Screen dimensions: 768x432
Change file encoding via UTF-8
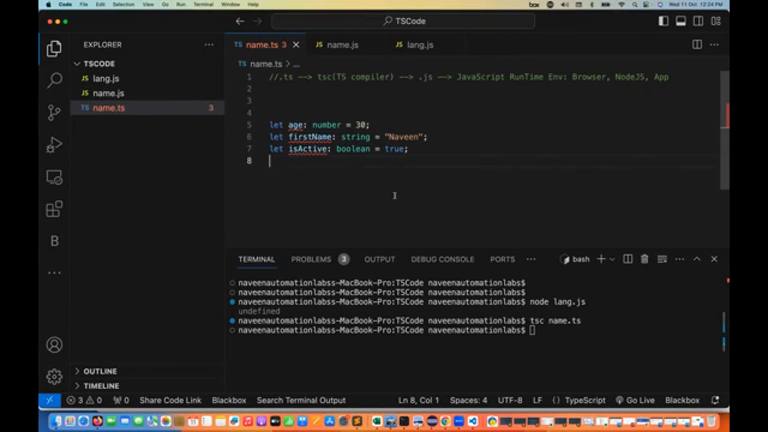(510, 400)
